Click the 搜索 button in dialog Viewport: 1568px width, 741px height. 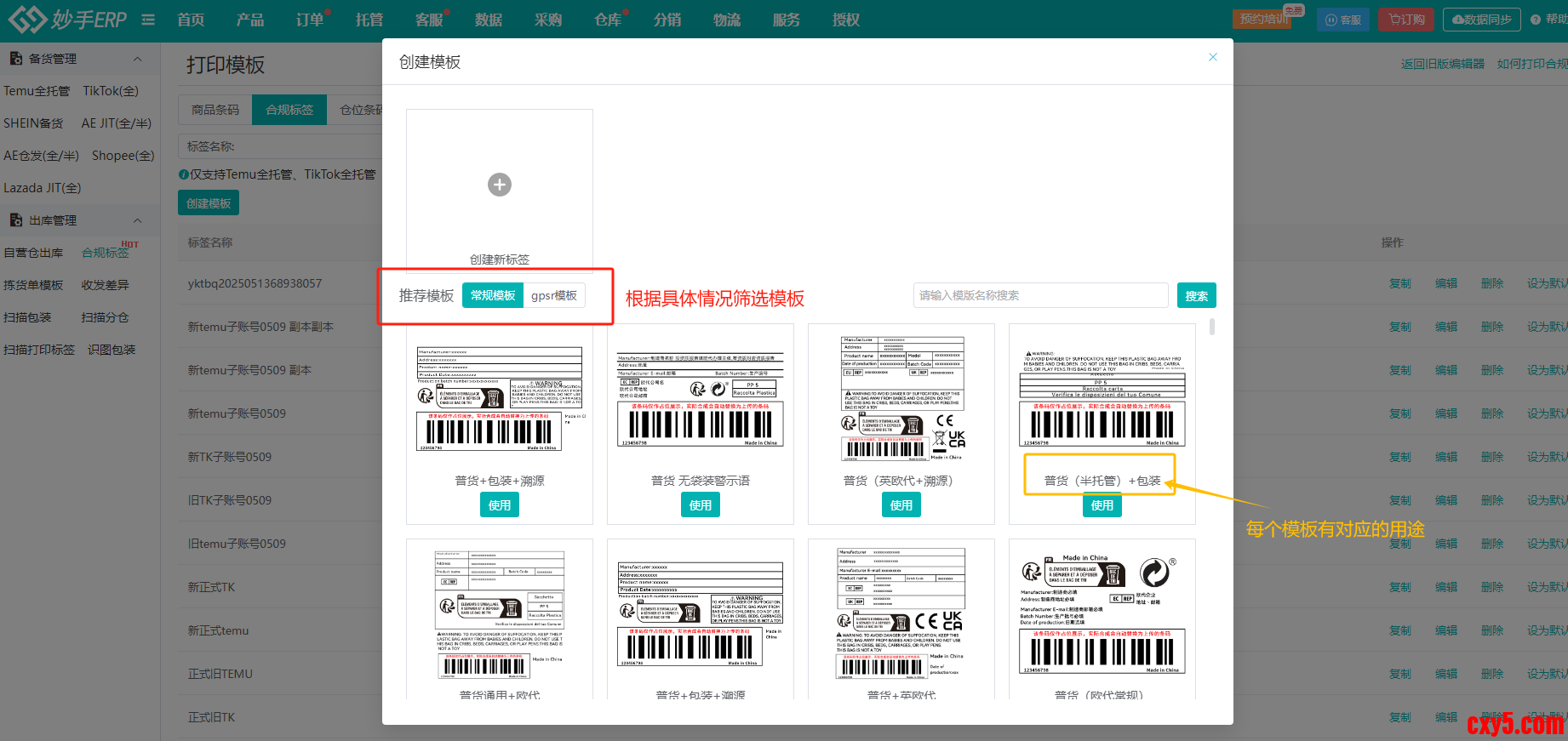(1196, 295)
